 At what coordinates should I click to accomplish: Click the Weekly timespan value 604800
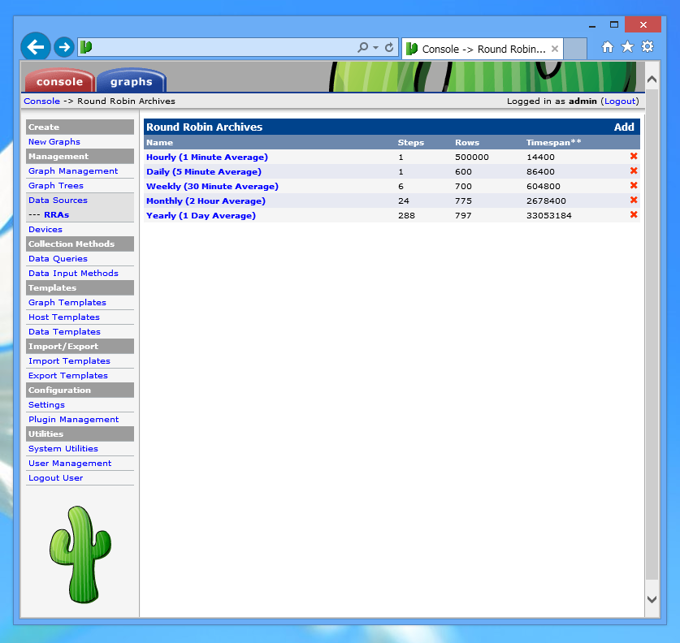pos(543,186)
